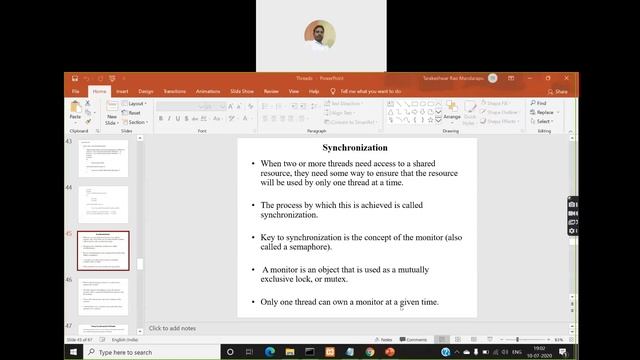Open Microsoft Edge from taskbar
Image resolution: width=640 pixels, height=360 pixels.
pos(270,352)
